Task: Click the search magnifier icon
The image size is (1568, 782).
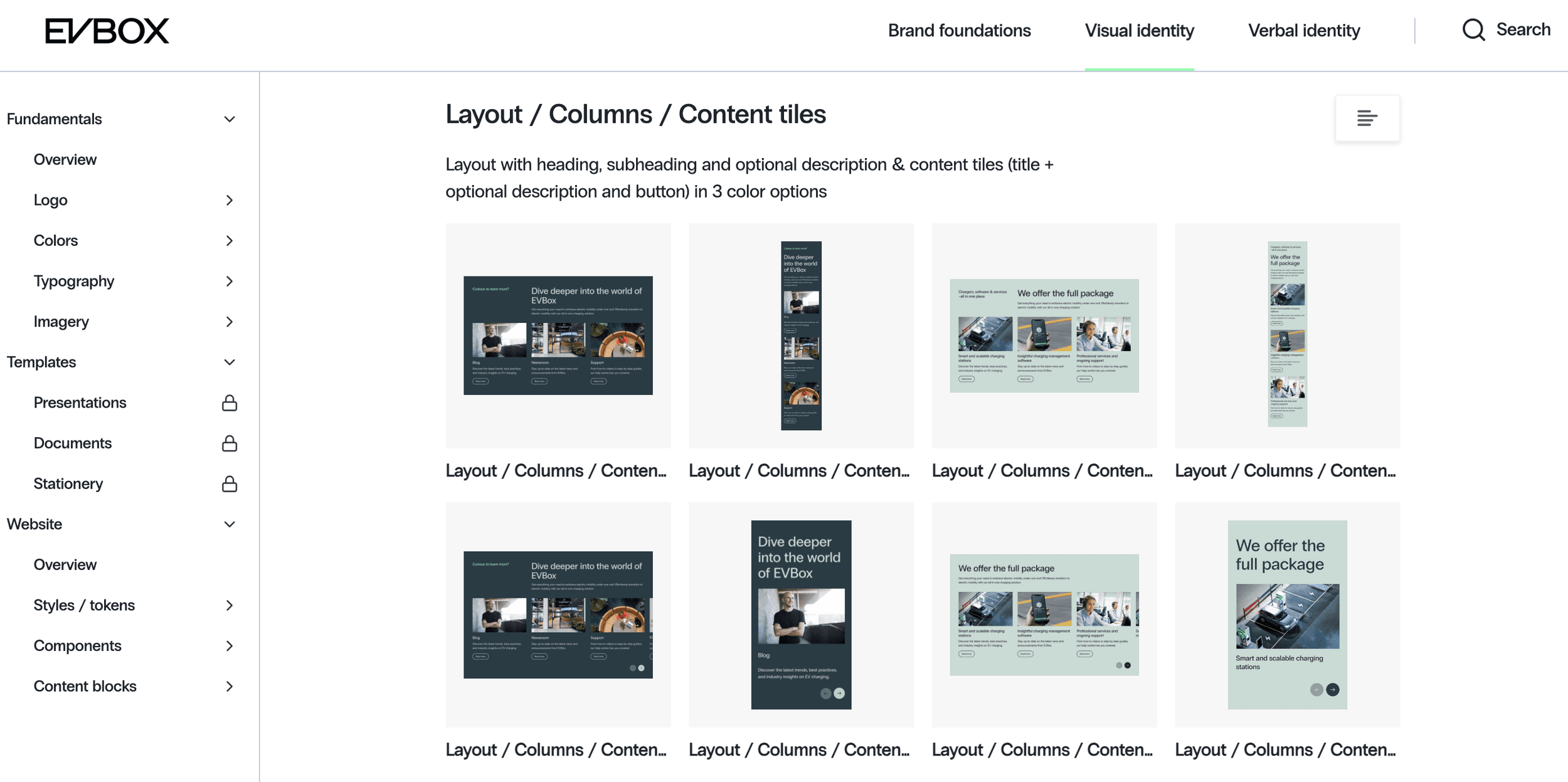Action: tap(1473, 29)
